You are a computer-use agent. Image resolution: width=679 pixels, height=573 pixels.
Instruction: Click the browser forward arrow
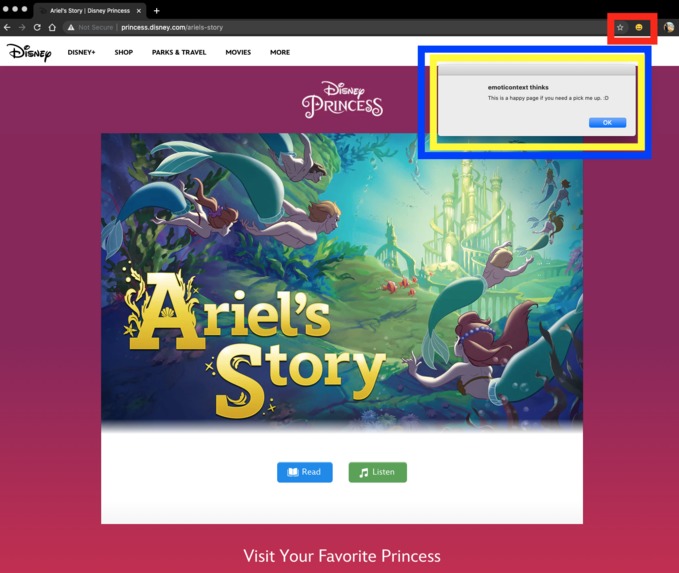(22, 27)
